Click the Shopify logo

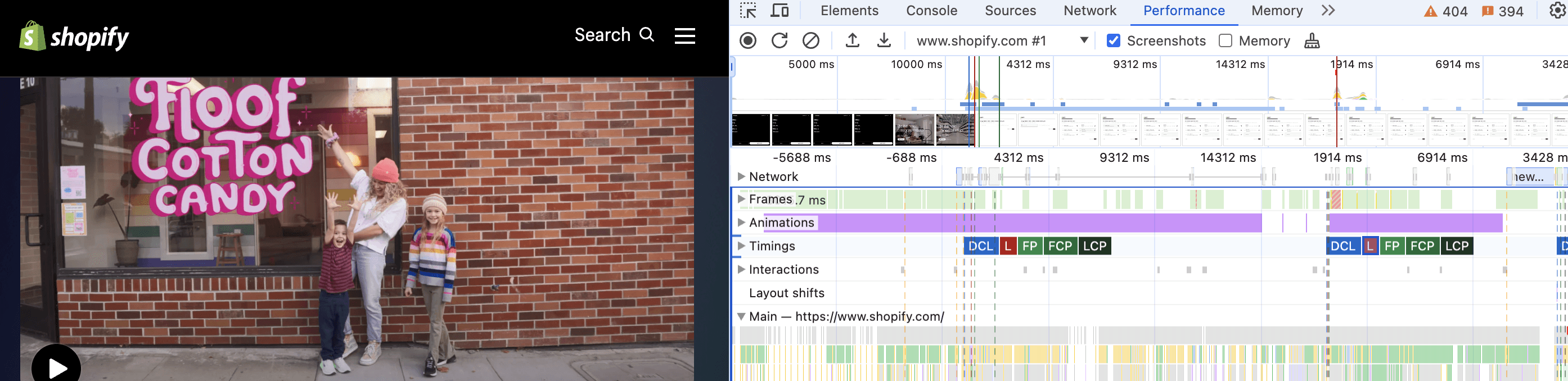(74, 37)
